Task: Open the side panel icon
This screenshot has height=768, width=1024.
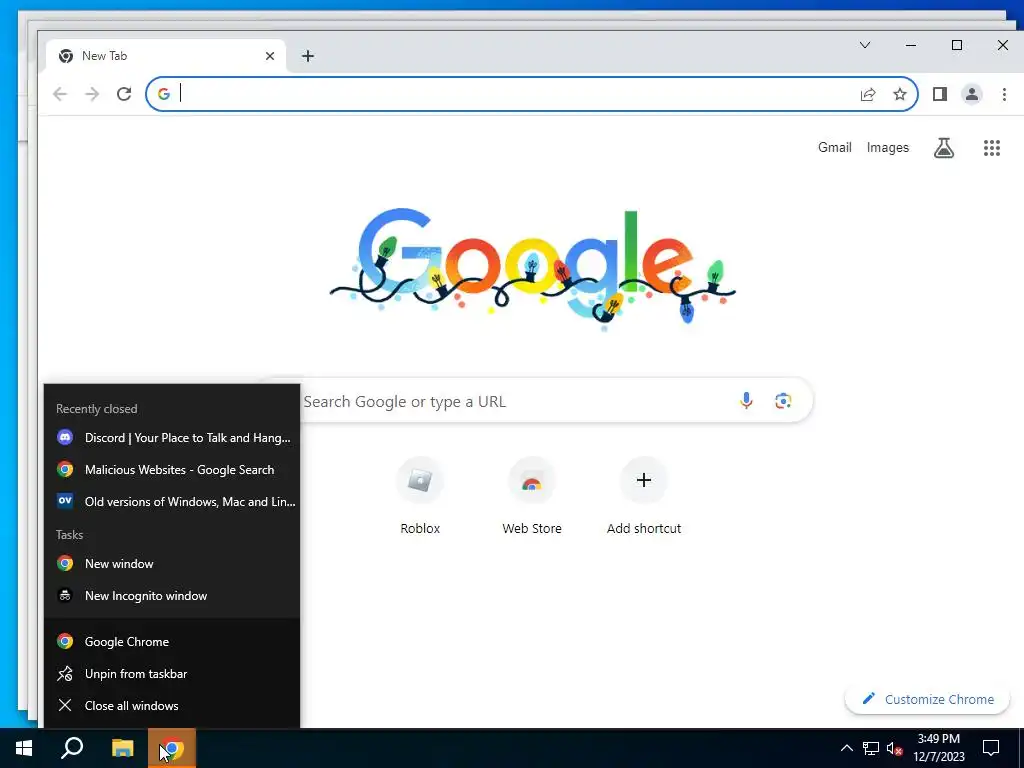Action: tap(940, 94)
